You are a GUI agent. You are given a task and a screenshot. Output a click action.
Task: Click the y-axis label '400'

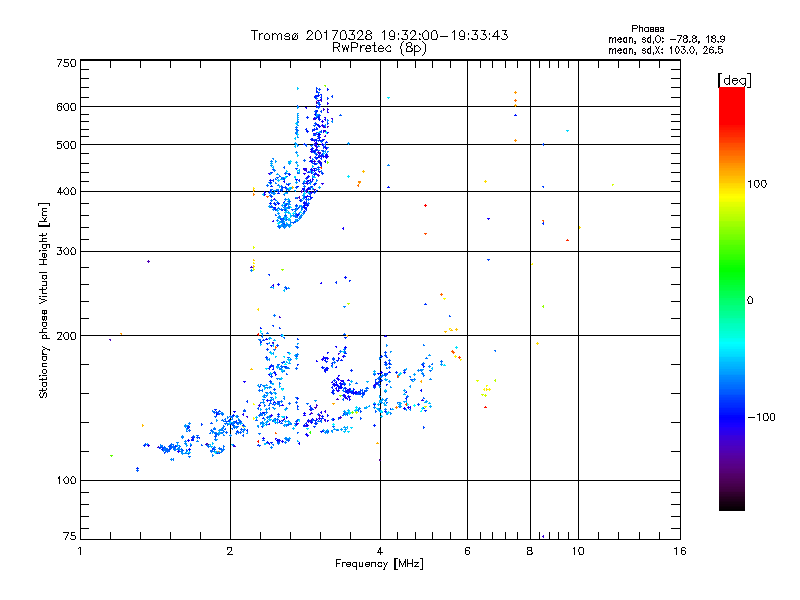[66, 192]
